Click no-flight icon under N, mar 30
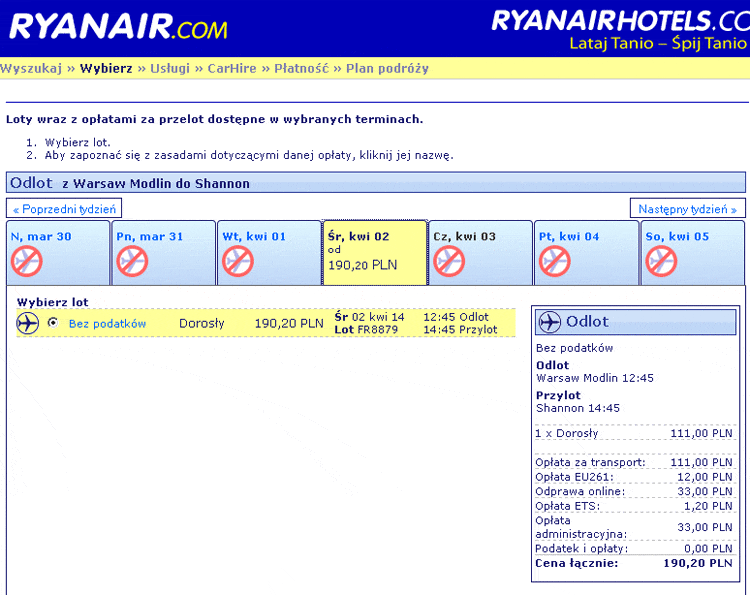750x595 pixels. tap(27, 261)
